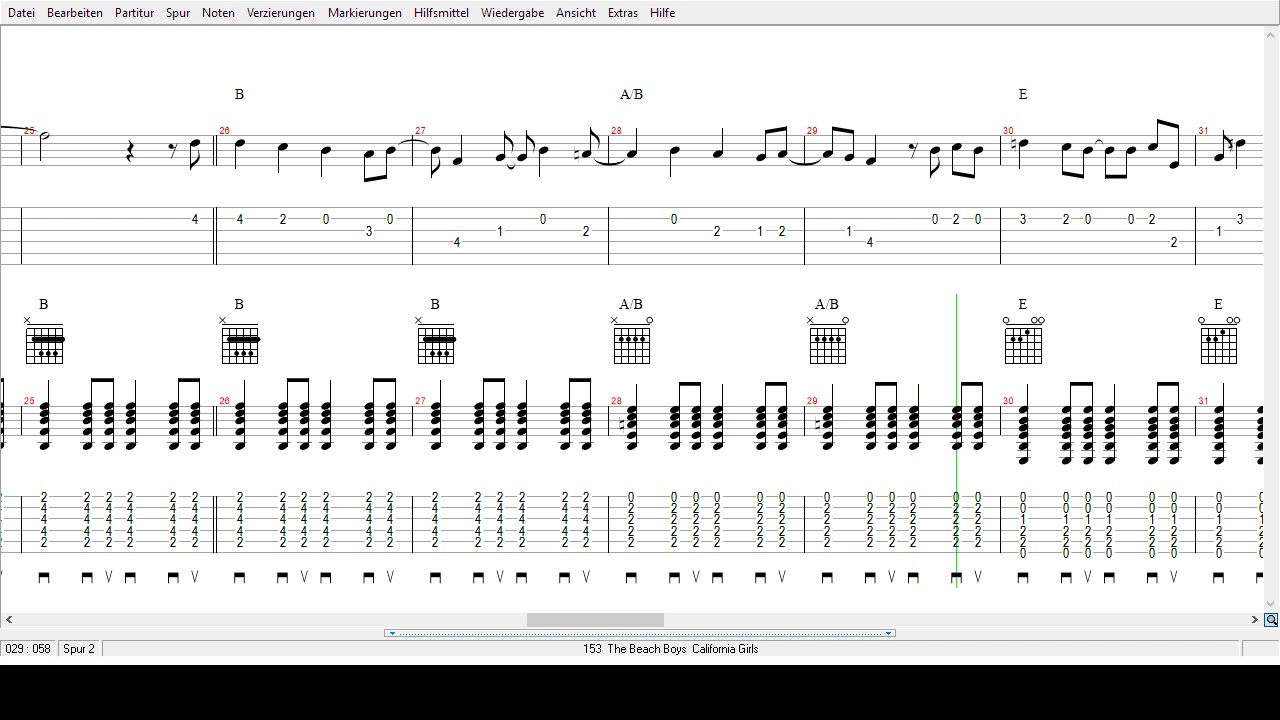
Task: Click the 'A/B' chord name in upper track
Action: tap(631, 94)
